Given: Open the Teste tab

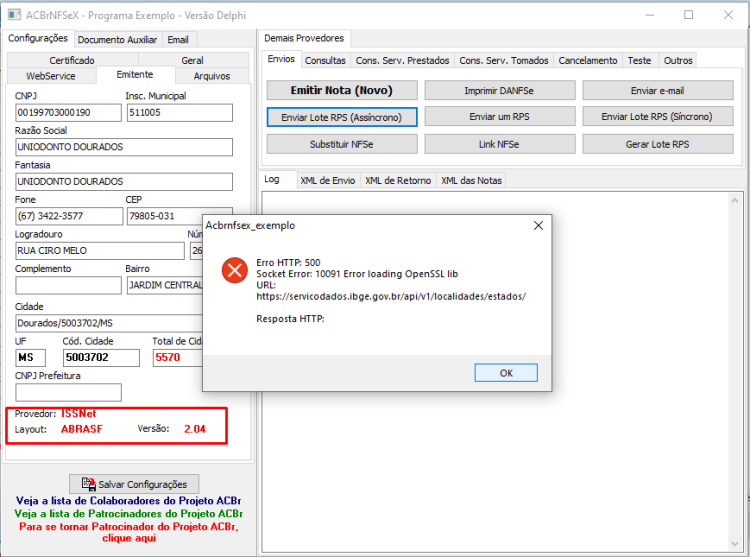Looking at the screenshot, I should (640, 61).
